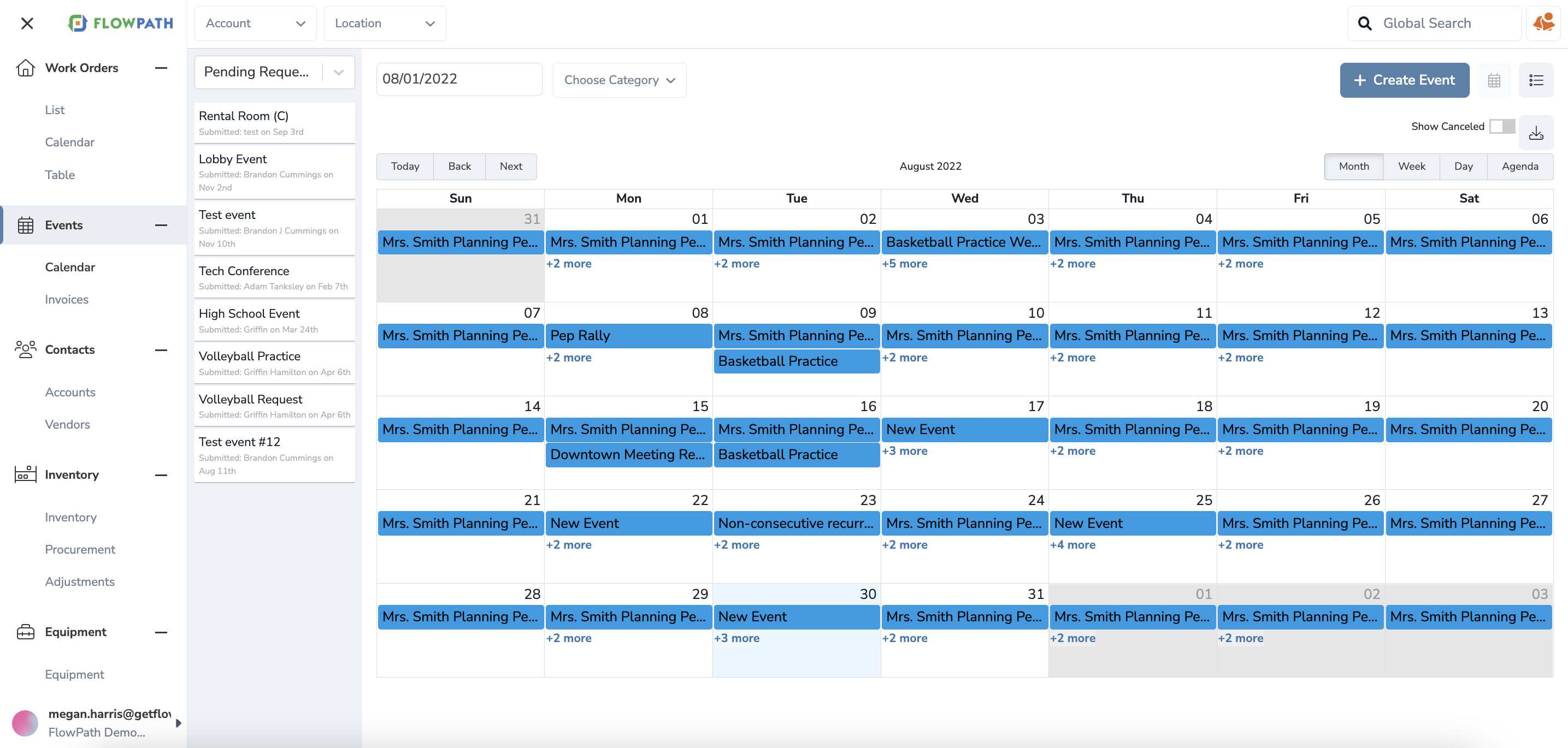Open the Location dropdown
This screenshot has width=1568, height=748.
tap(384, 23)
